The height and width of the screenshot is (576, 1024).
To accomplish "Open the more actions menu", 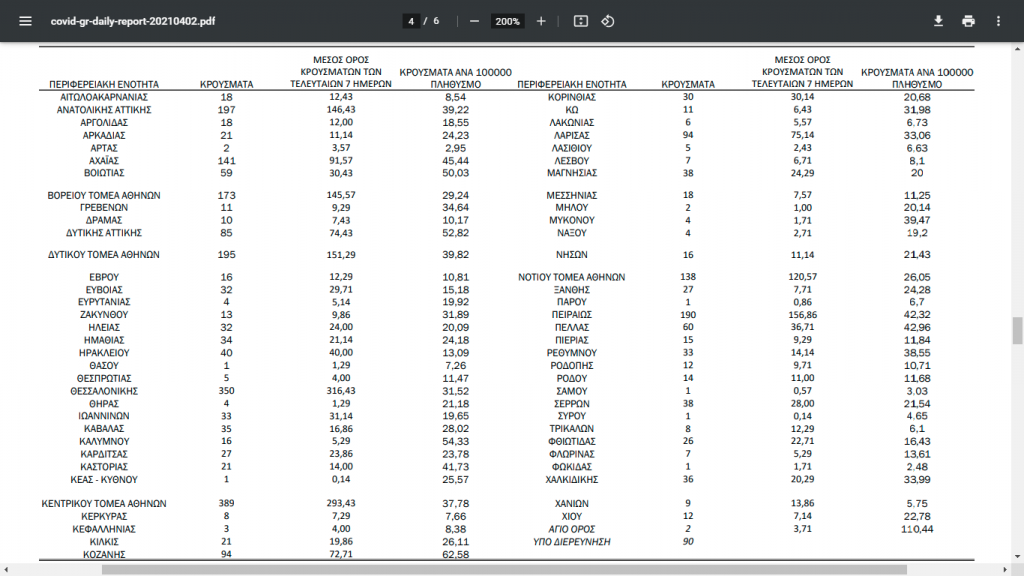I will coord(999,21).
